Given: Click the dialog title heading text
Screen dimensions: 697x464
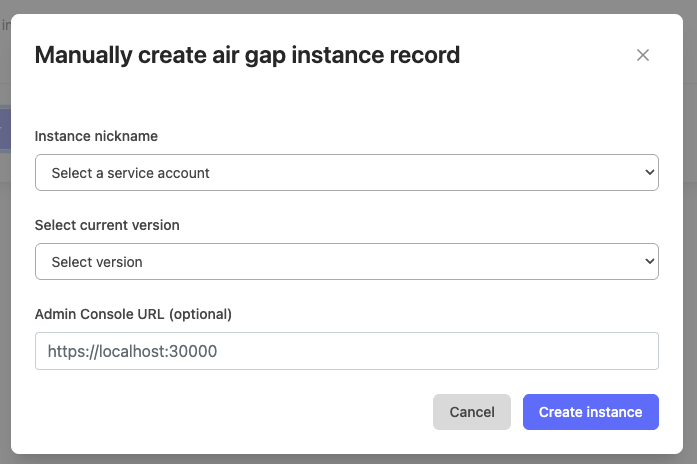Looking at the screenshot, I should [x=247, y=55].
